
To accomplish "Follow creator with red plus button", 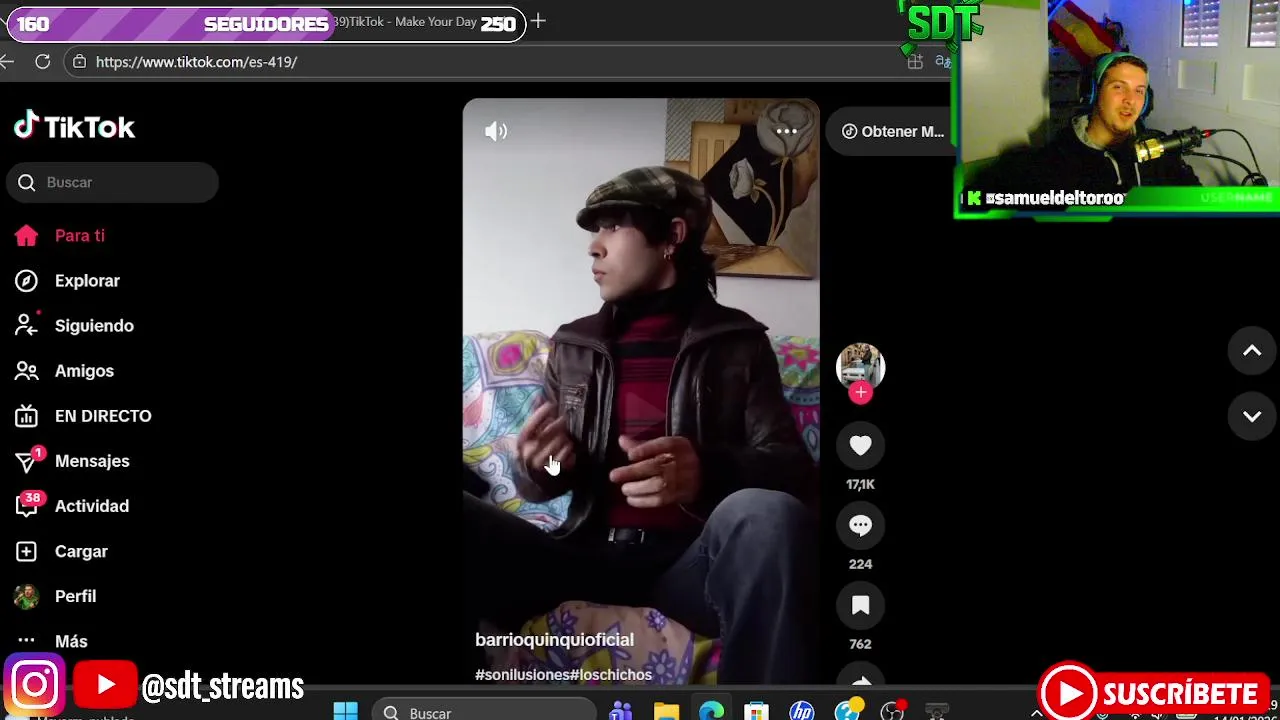I will [x=860, y=393].
